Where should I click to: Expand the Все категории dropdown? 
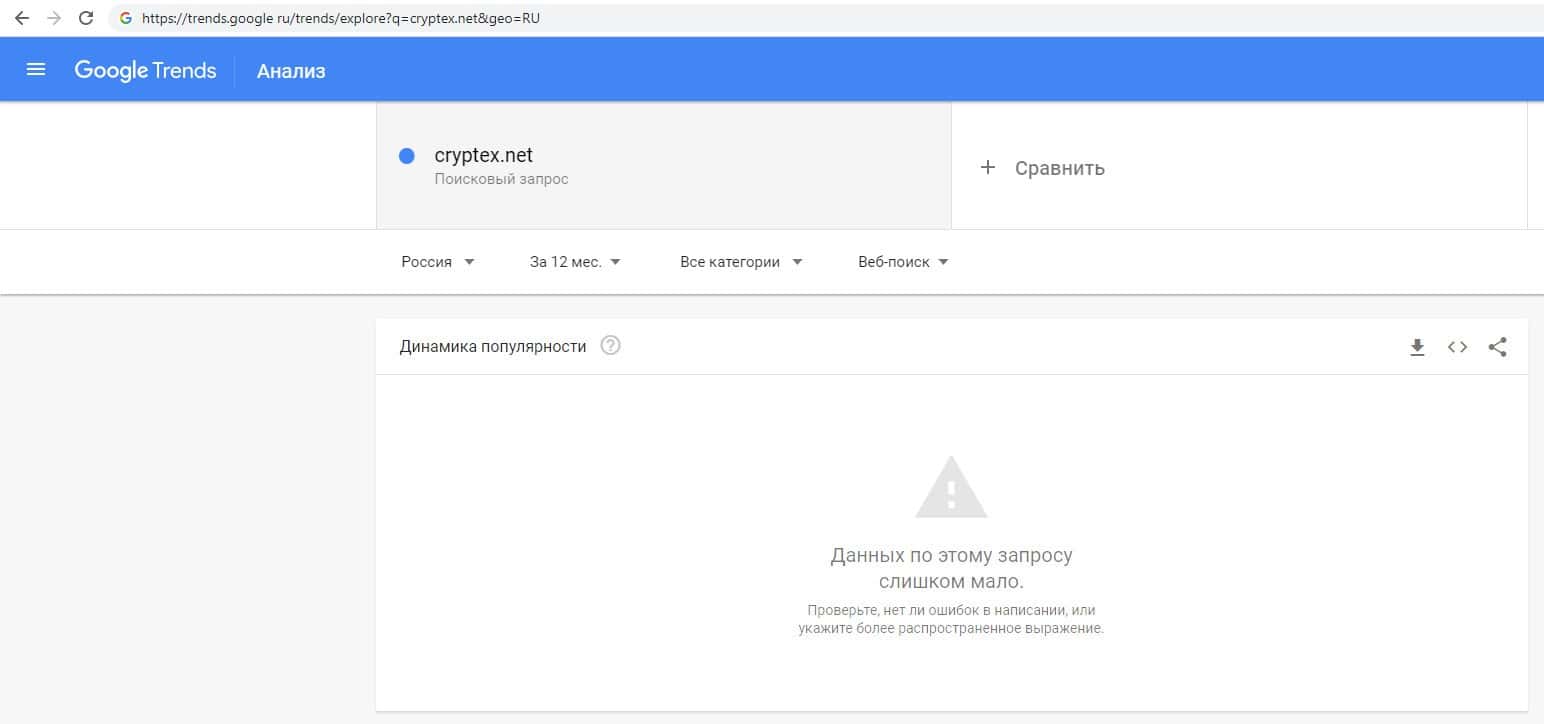tap(741, 262)
